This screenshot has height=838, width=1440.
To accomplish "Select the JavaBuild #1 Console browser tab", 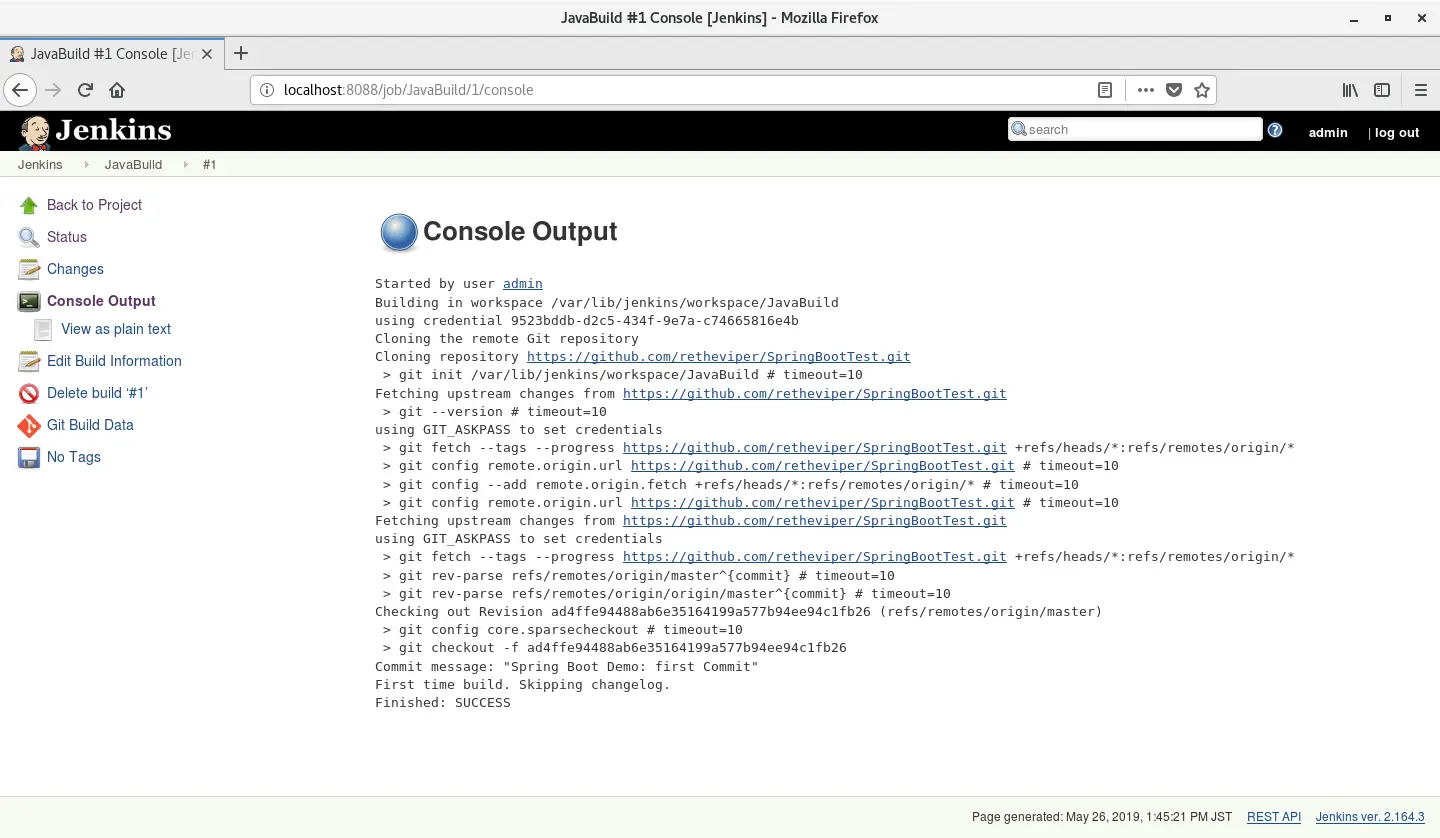I will point(110,54).
